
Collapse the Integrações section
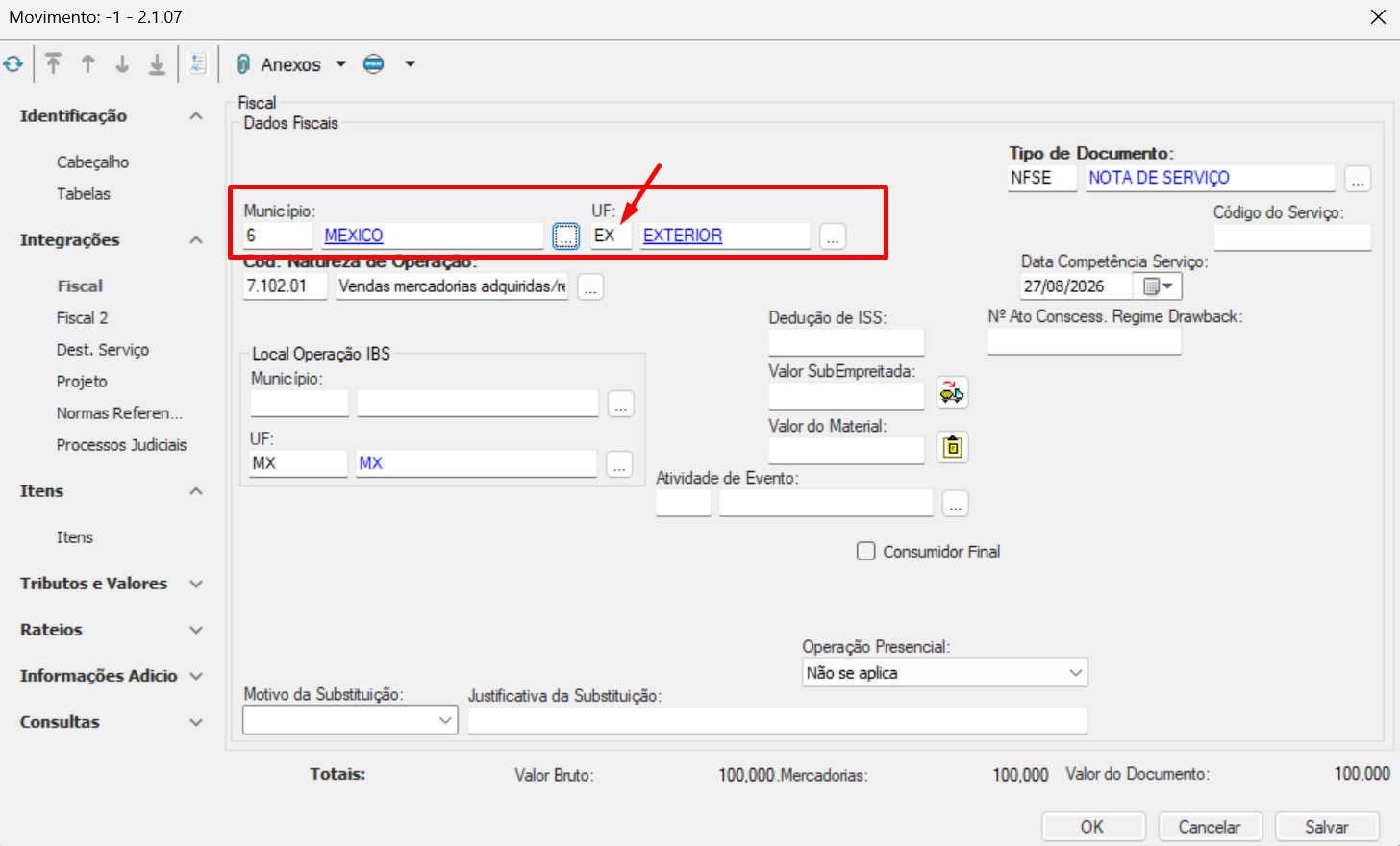click(x=196, y=240)
